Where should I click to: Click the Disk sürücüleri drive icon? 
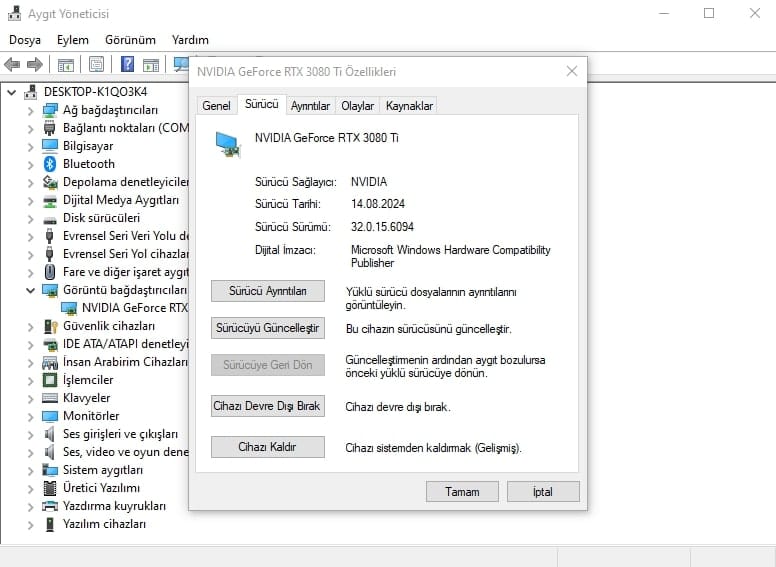[x=50, y=219]
